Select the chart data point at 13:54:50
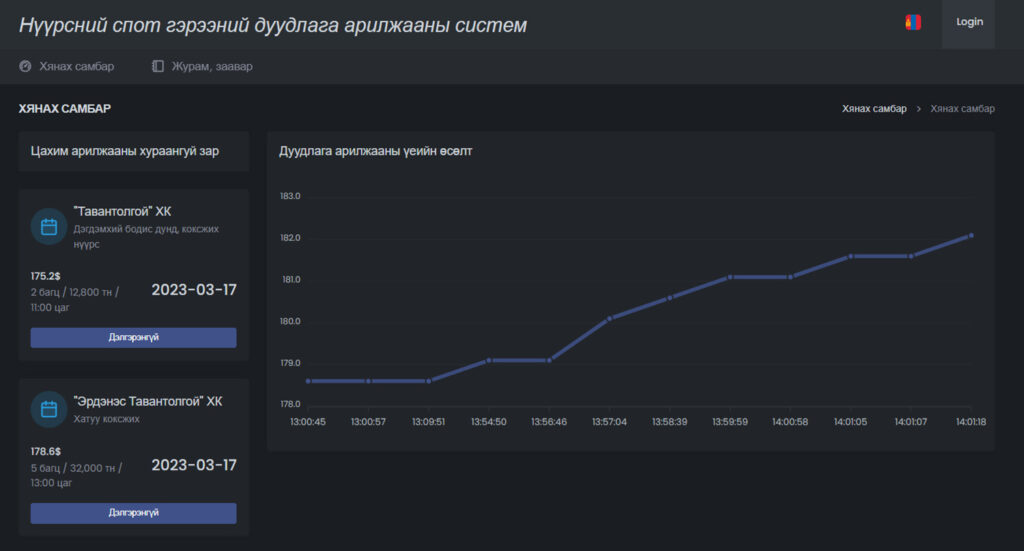1024x551 pixels. [x=489, y=360]
